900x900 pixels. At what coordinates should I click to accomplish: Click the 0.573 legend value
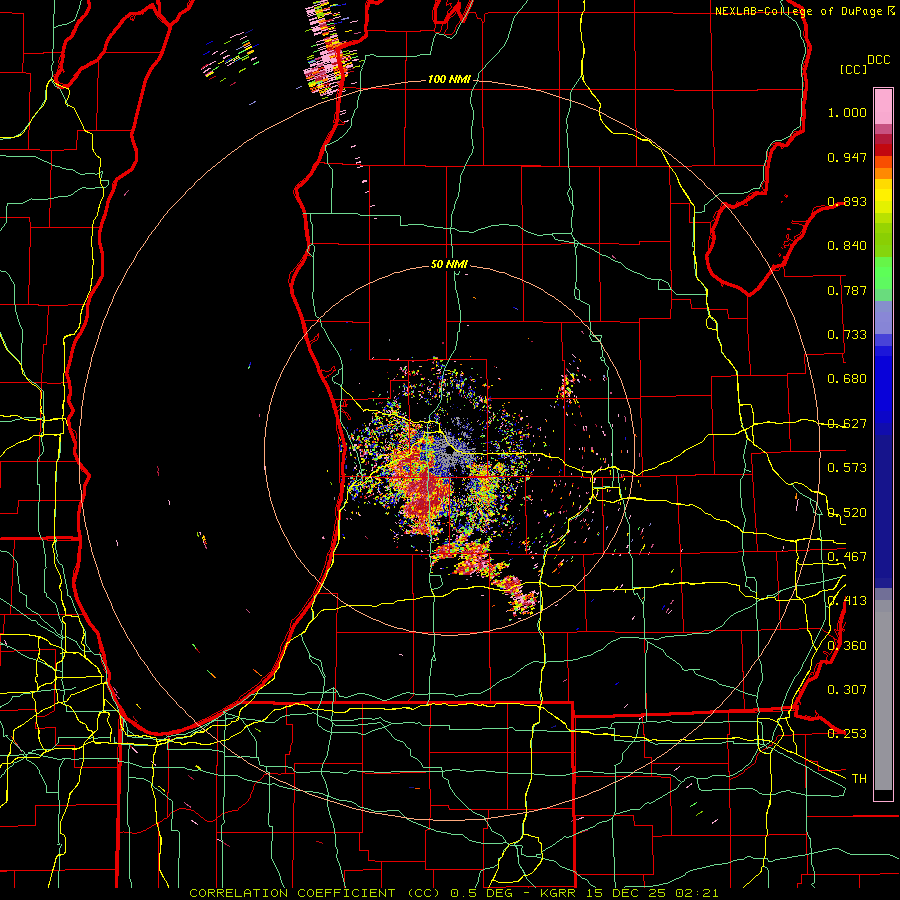[x=847, y=468]
